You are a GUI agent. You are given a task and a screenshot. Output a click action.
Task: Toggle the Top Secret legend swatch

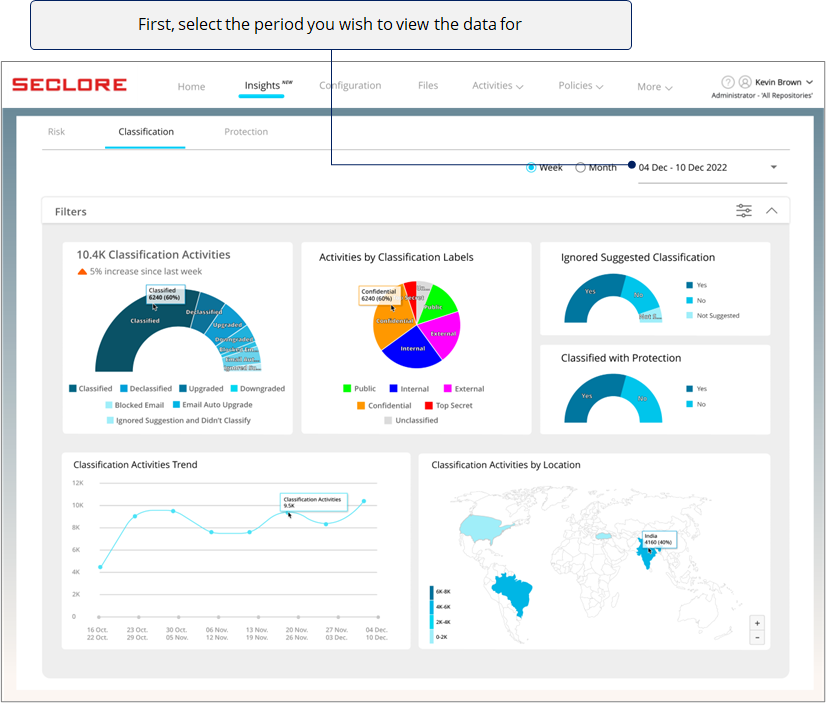pyautogui.click(x=429, y=405)
